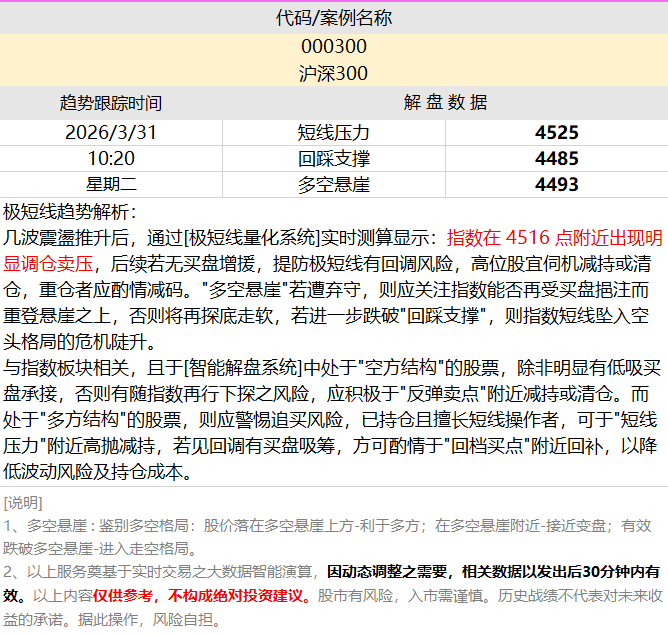Click the 回踩支撑 label in the table
This screenshot has width=668, height=634.
pos(333,158)
